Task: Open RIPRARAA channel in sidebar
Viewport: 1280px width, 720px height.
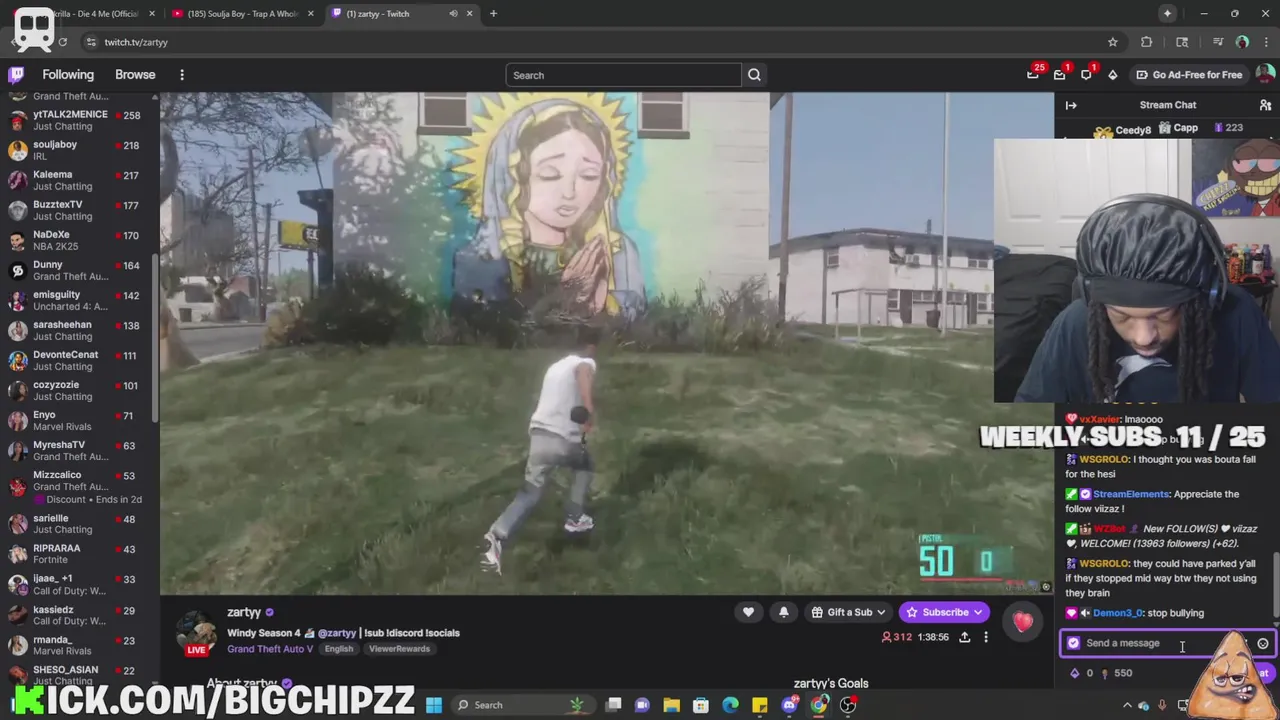Action: (78, 553)
